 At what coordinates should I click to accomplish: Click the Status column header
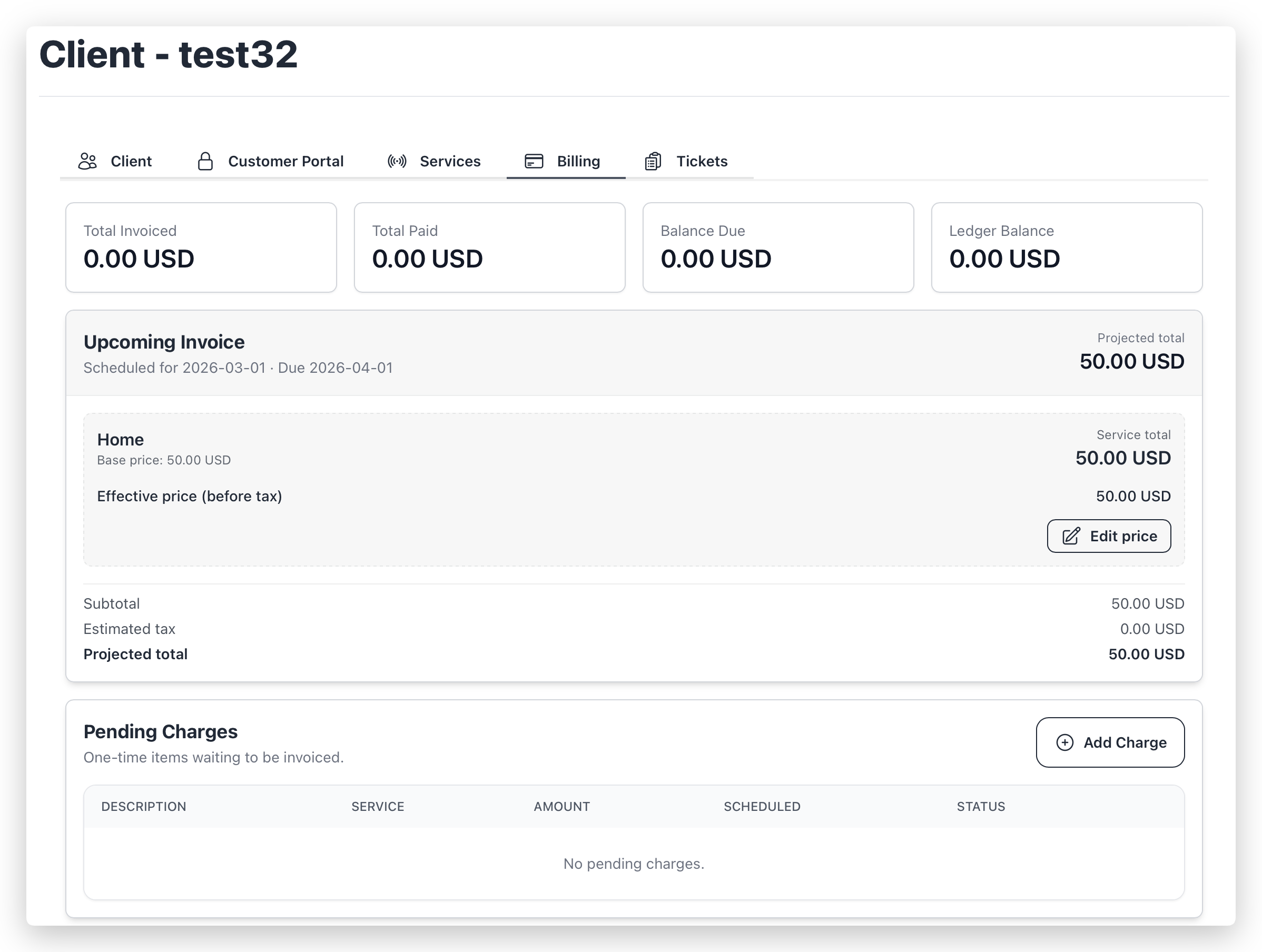click(981, 807)
